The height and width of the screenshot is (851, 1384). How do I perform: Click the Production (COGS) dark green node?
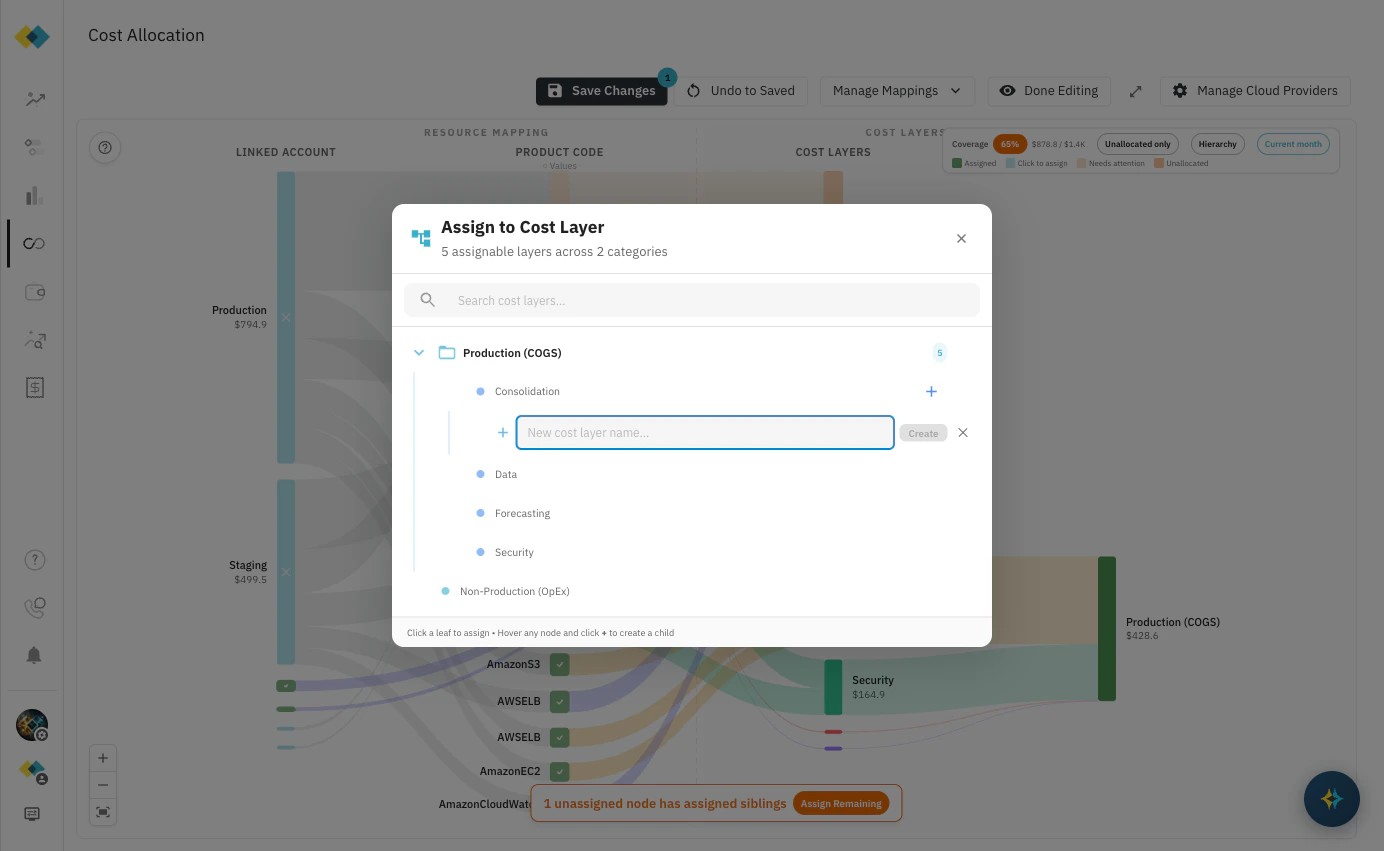click(x=1106, y=629)
